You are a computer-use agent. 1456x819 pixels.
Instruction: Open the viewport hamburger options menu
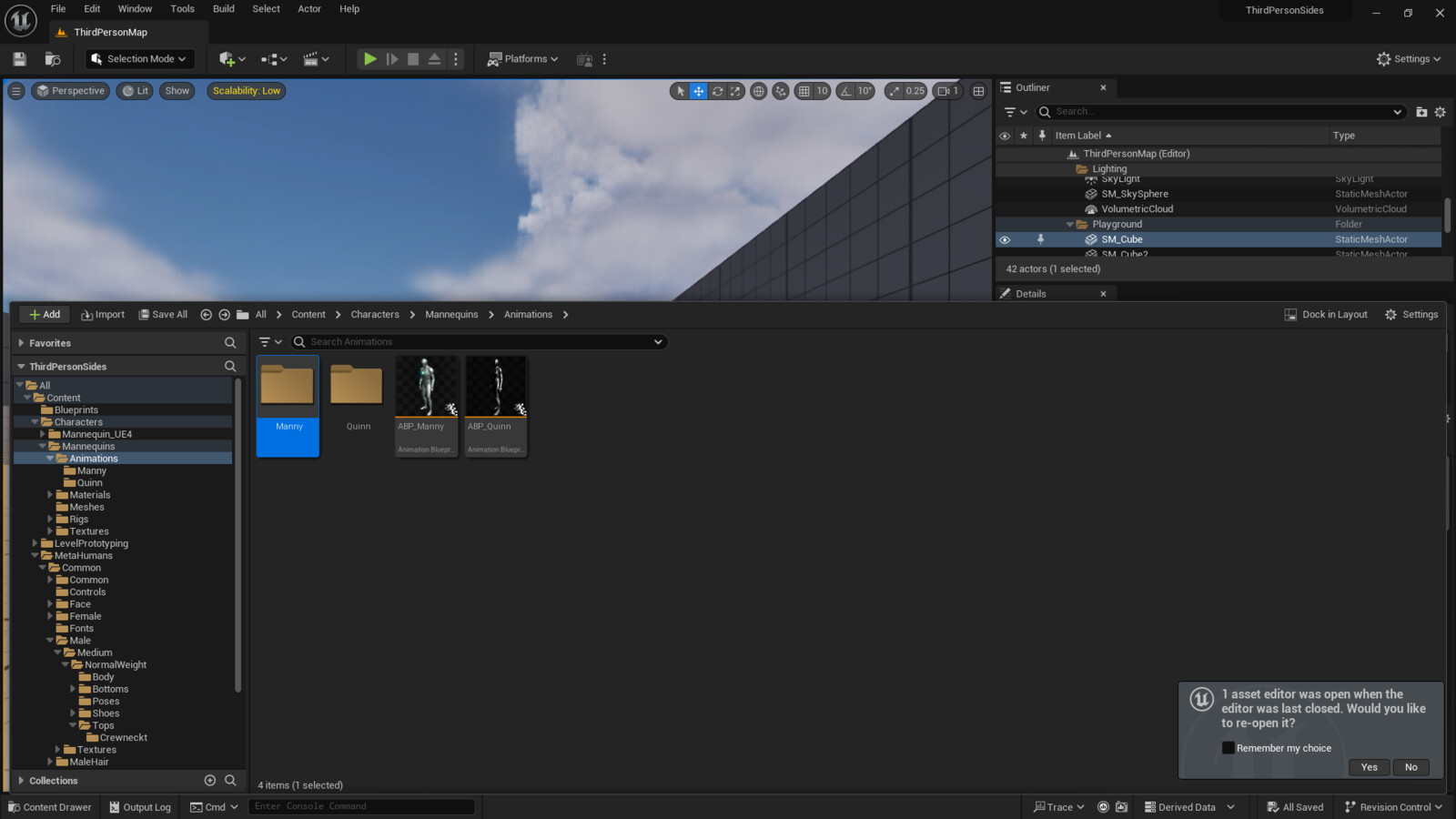tap(15, 91)
